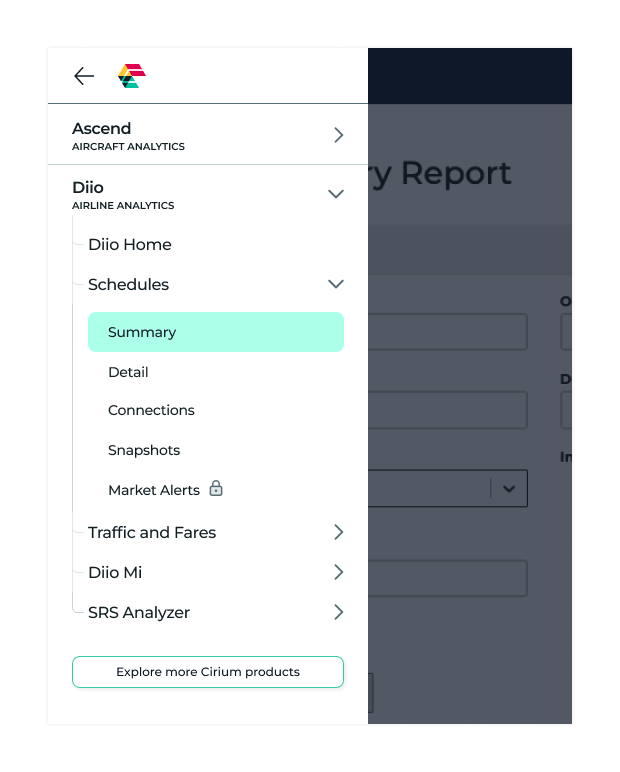Expand the Ascend Aircraft Analytics section
Image resolution: width=620 pixels, height=772 pixels.
tap(338, 135)
